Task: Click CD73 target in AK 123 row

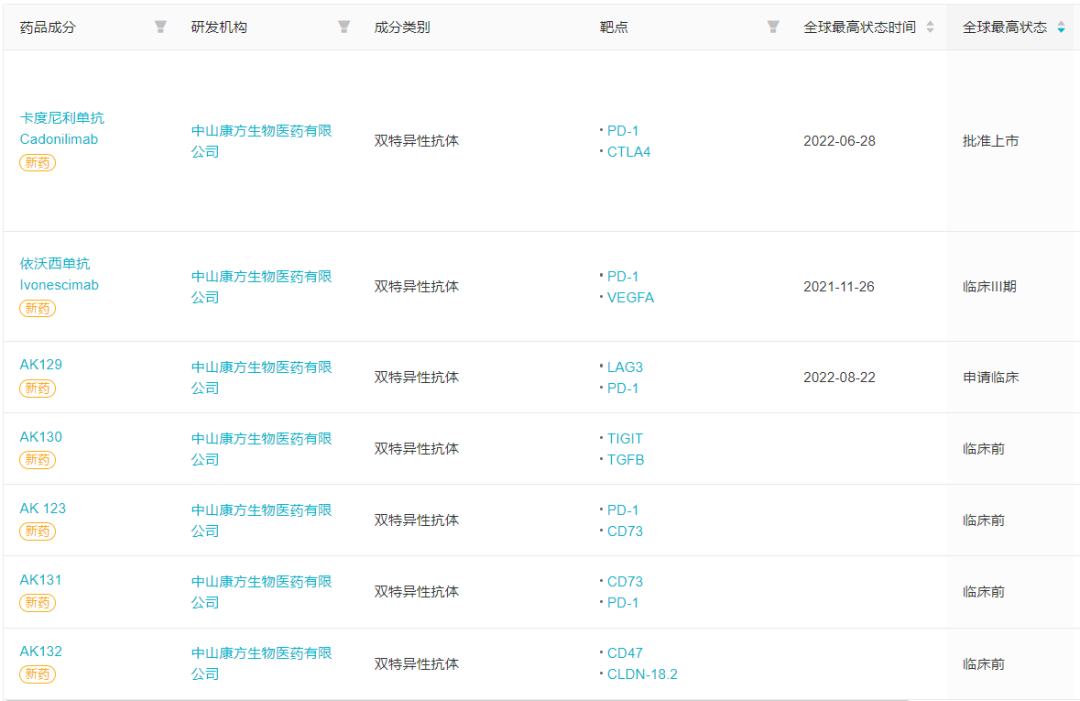Action: pyautogui.click(x=625, y=532)
